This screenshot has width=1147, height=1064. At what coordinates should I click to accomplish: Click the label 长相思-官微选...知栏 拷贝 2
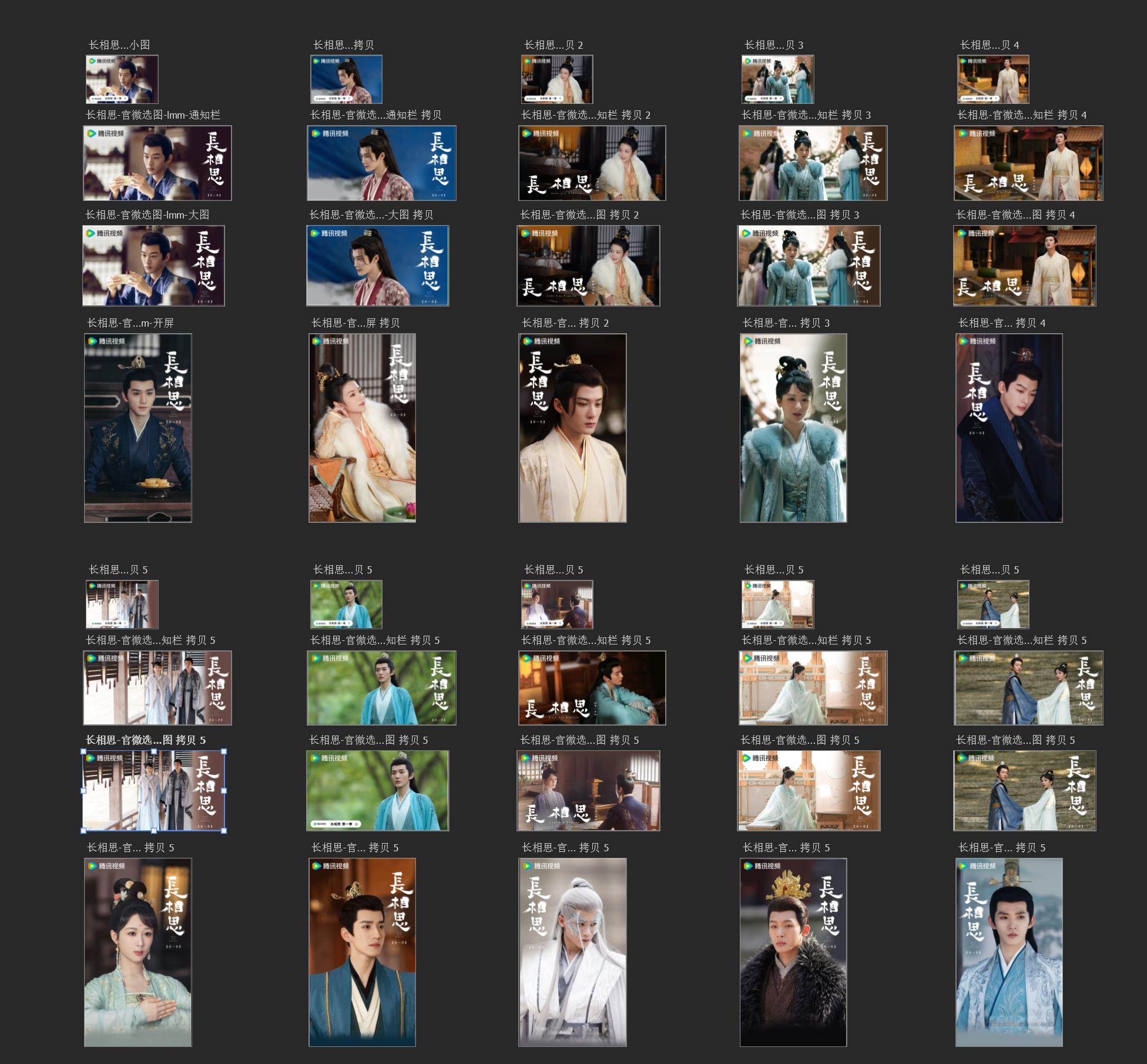click(x=586, y=115)
